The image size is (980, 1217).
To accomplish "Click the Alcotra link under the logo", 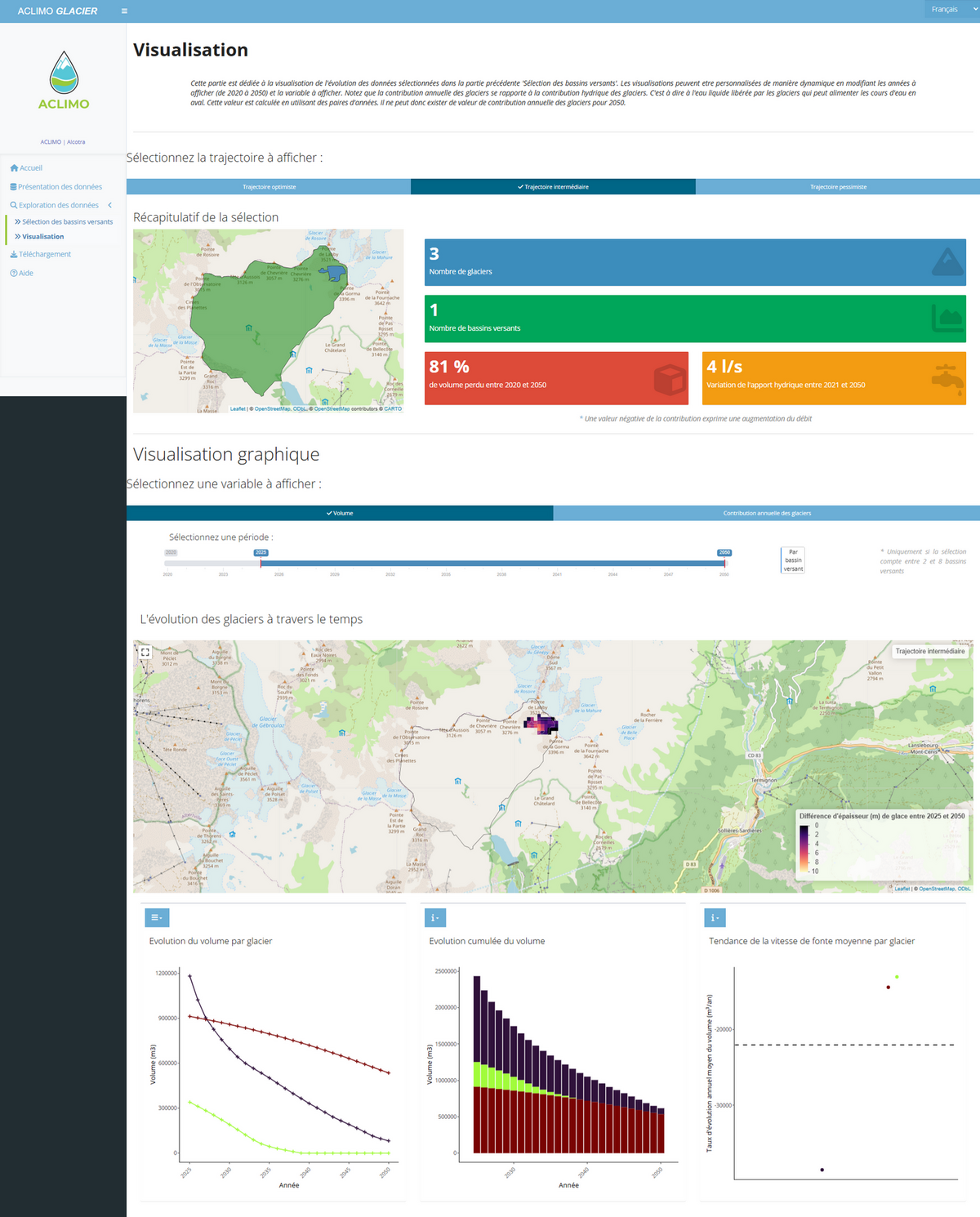I will [x=76, y=142].
